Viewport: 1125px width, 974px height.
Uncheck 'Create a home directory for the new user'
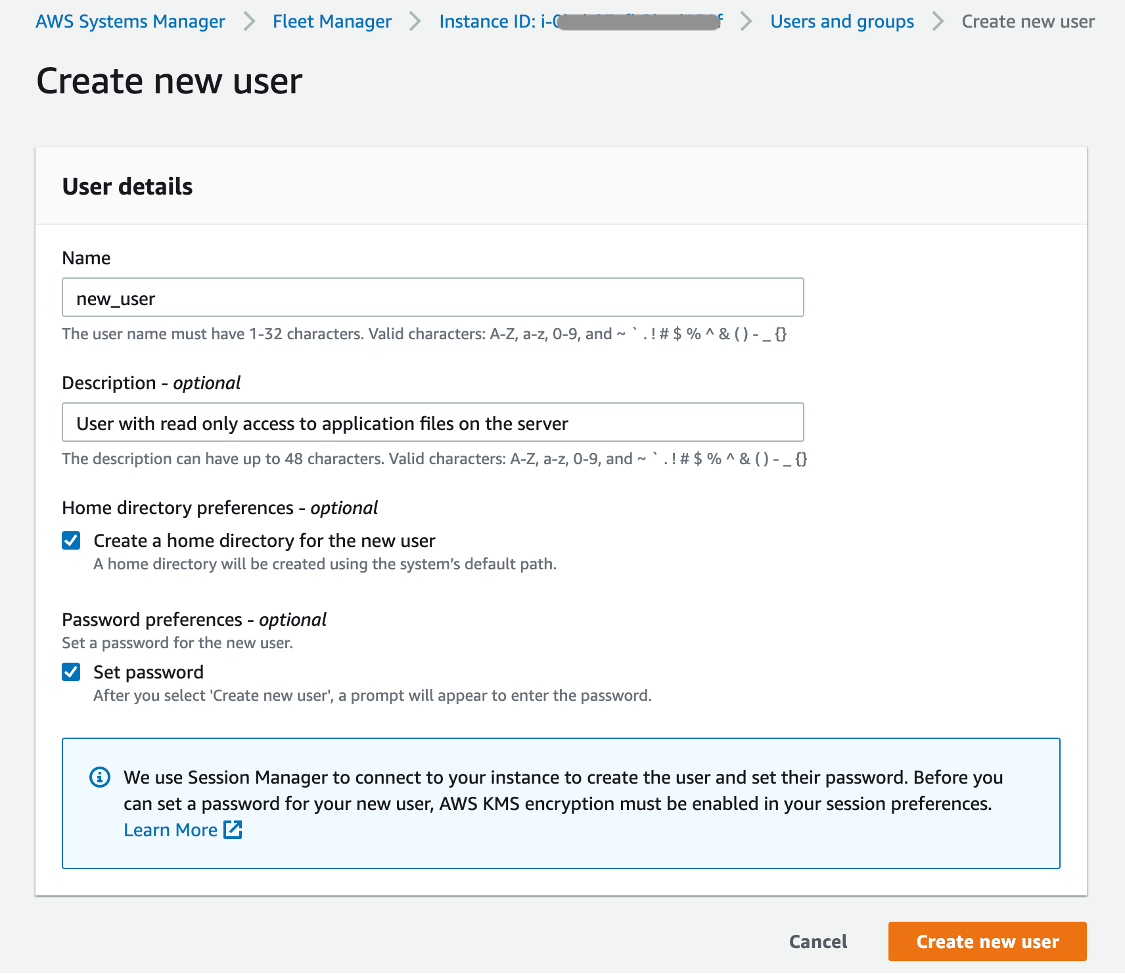click(x=71, y=540)
